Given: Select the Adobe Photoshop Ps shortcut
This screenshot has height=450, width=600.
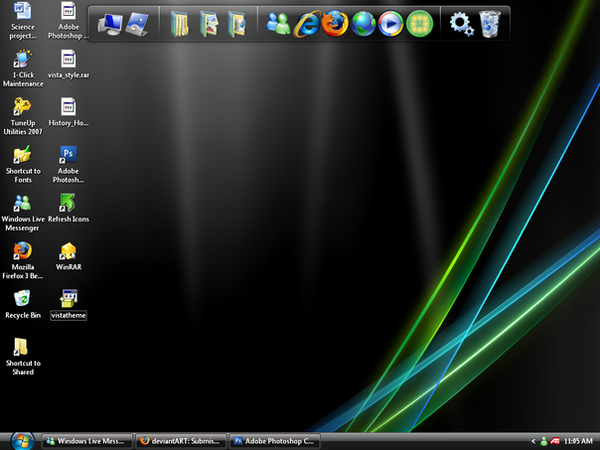Looking at the screenshot, I should pyautogui.click(x=68, y=165).
